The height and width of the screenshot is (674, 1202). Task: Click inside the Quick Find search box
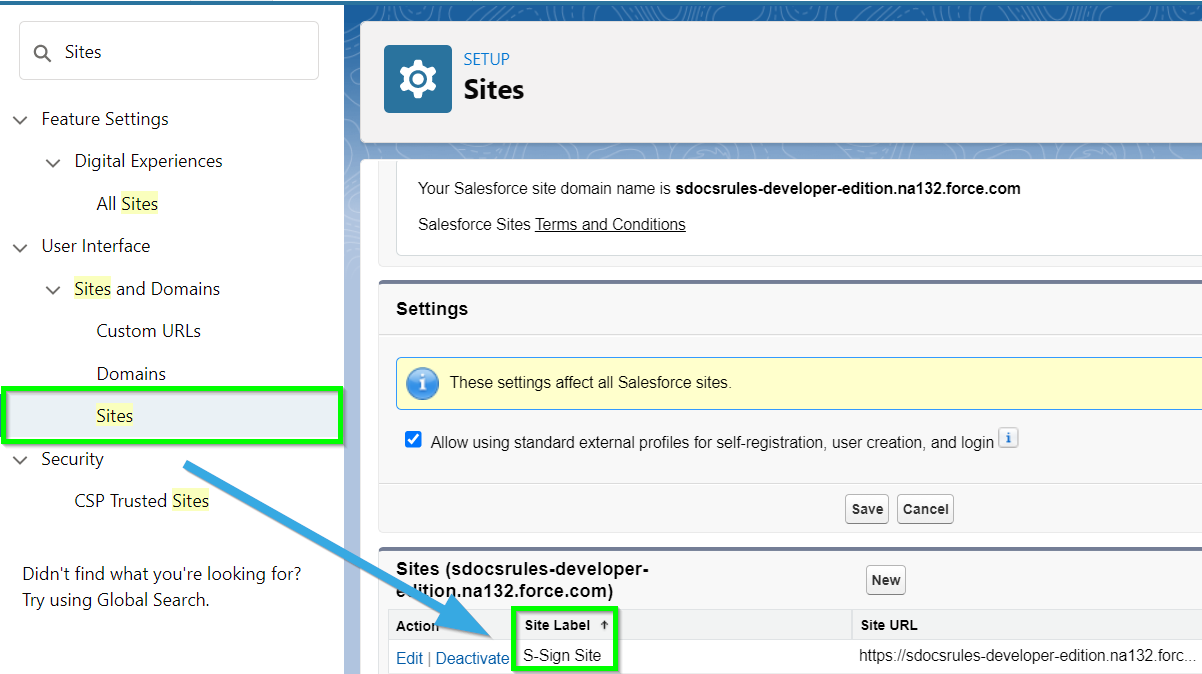click(169, 51)
